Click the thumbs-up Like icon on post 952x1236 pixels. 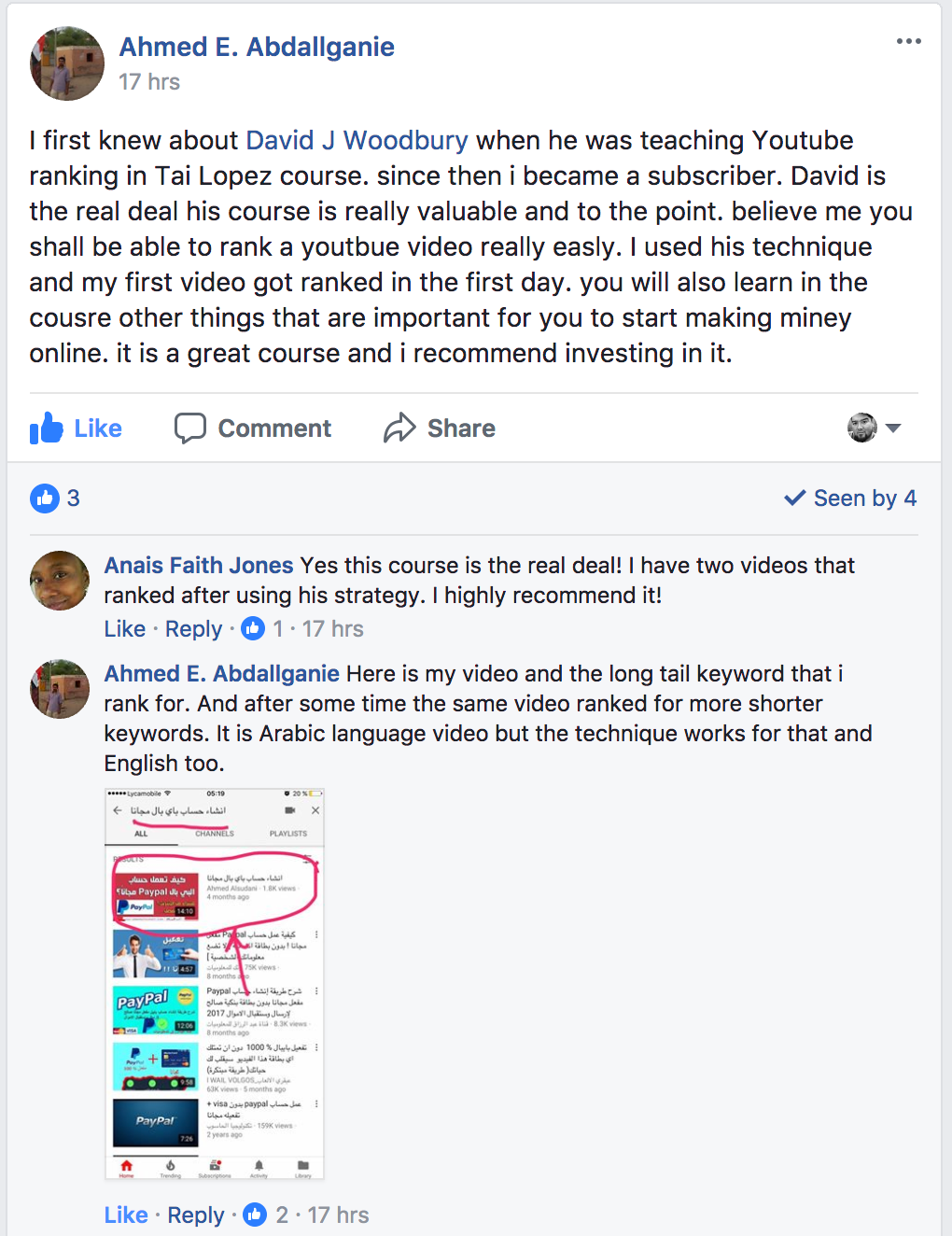point(46,428)
